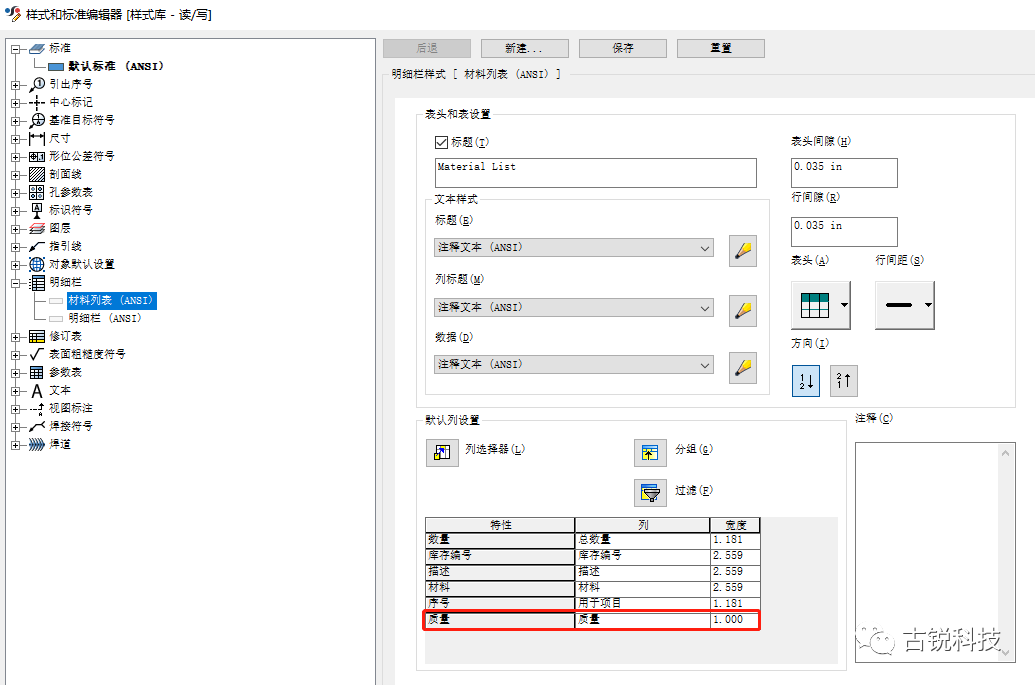This screenshot has height=685, width=1035.
Task: Edit 列标题 text style with pencil icon
Action: click(x=743, y=310)
